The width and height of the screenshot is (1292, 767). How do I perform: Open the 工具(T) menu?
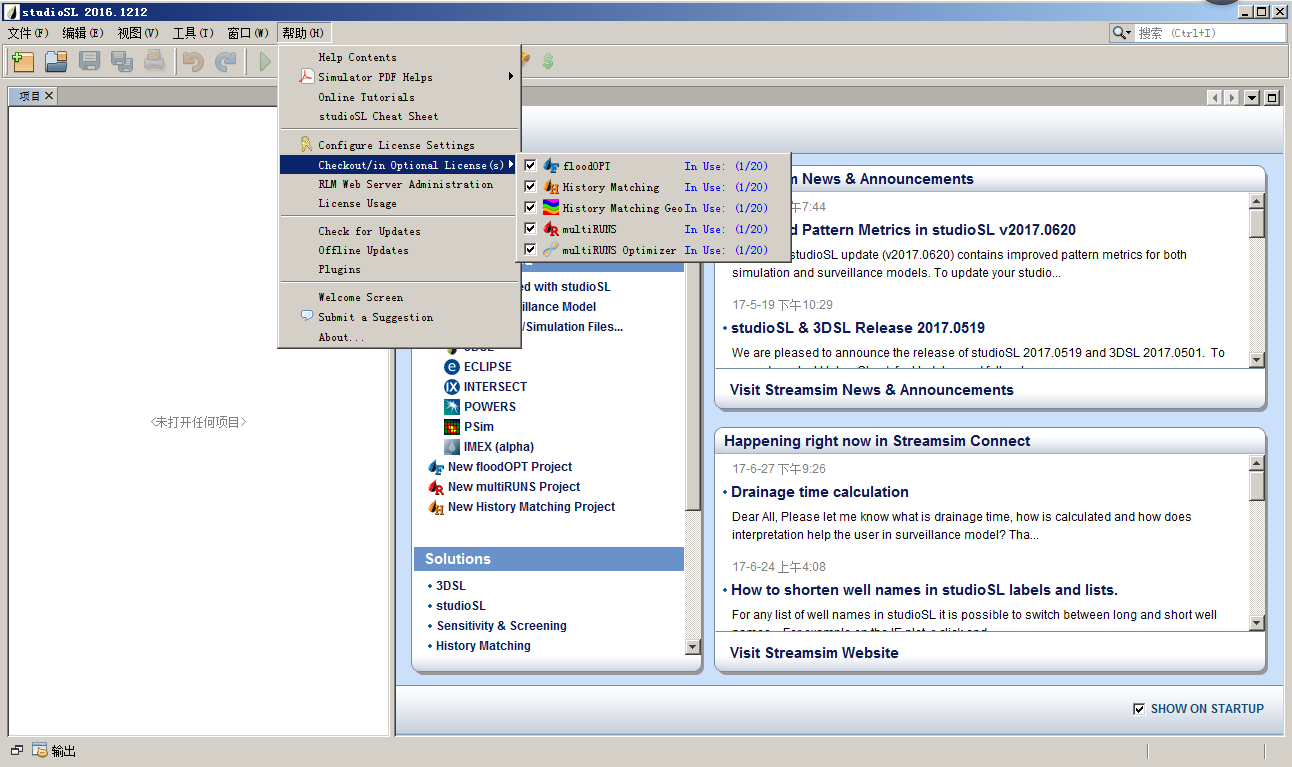pyautogui.click(x=193, y=33)
